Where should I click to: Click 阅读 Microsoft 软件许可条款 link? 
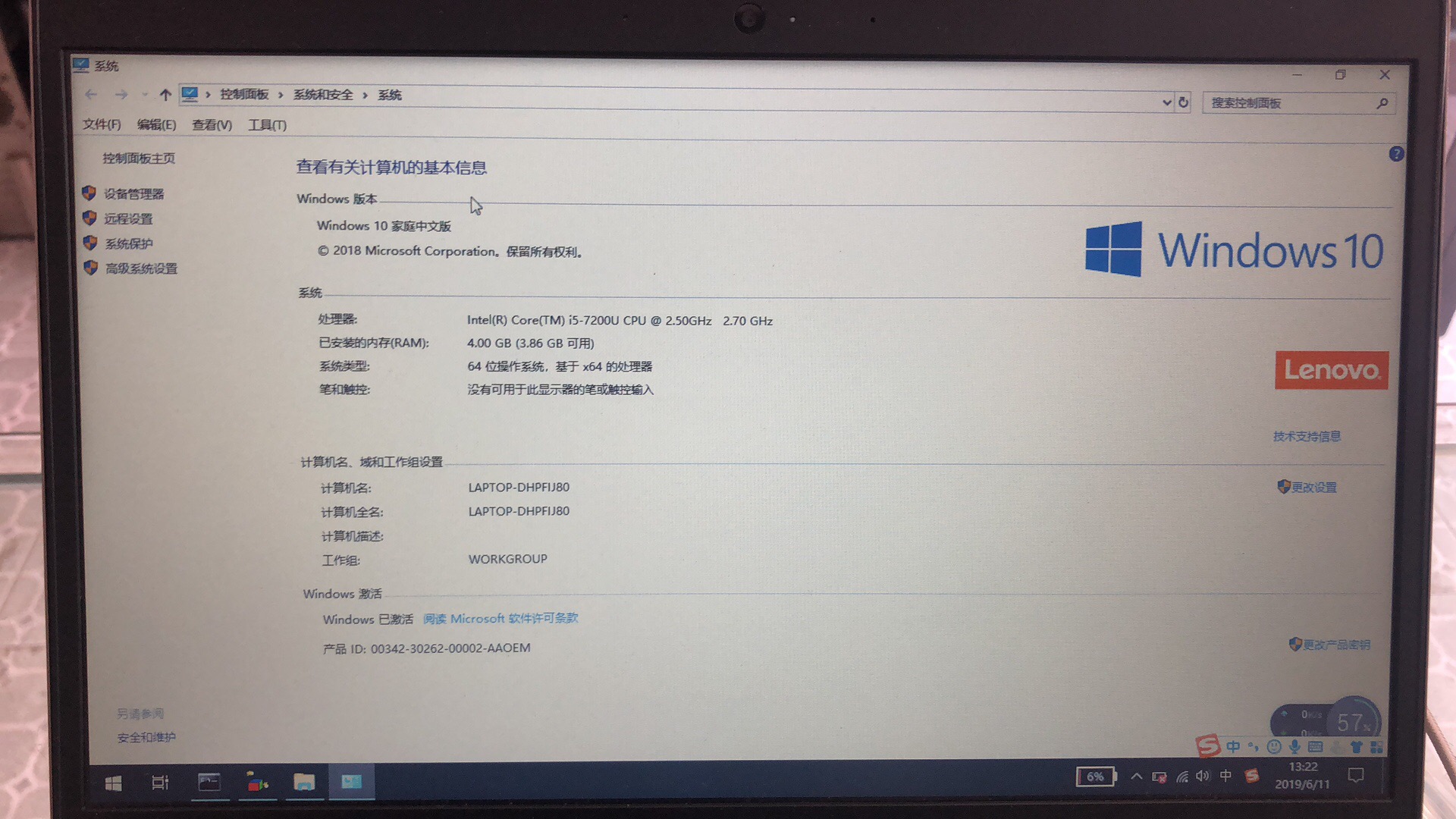(x=499, y=618)
